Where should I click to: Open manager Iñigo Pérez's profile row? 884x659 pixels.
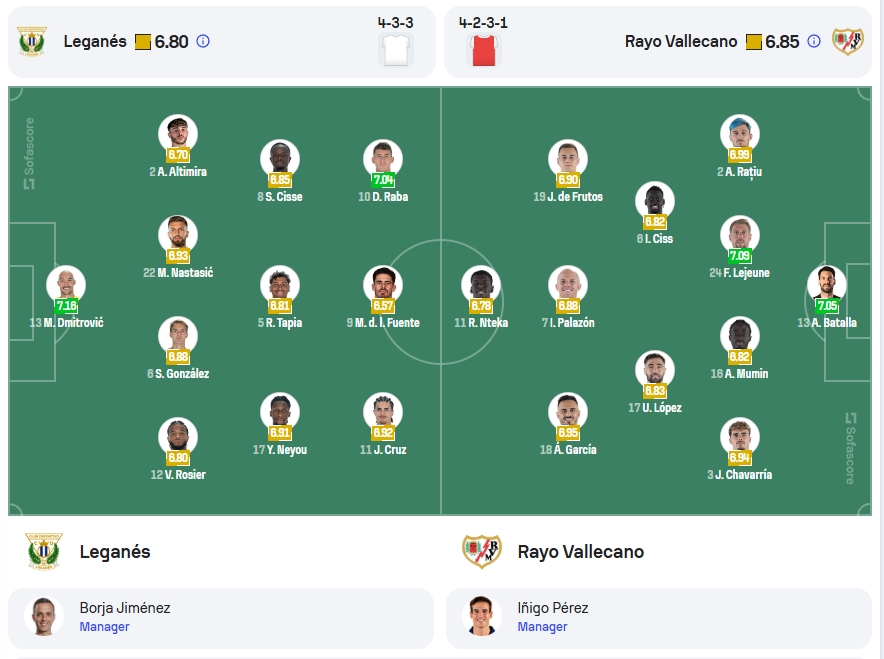pos(658,618)
